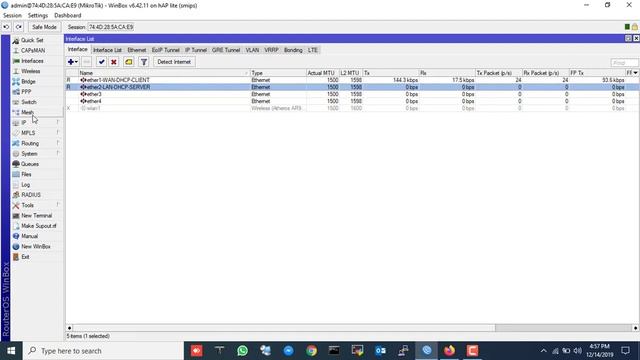Switch to Bonding tab
The height and width of the screenshot is (360, 640).
[x=293, y=50]
